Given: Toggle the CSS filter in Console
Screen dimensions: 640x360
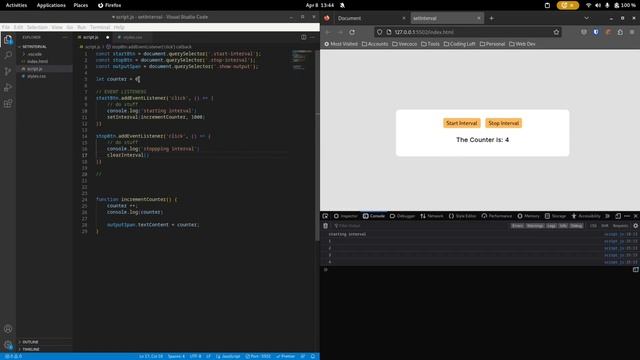Looking at the screenshot, I should [593, 226].
